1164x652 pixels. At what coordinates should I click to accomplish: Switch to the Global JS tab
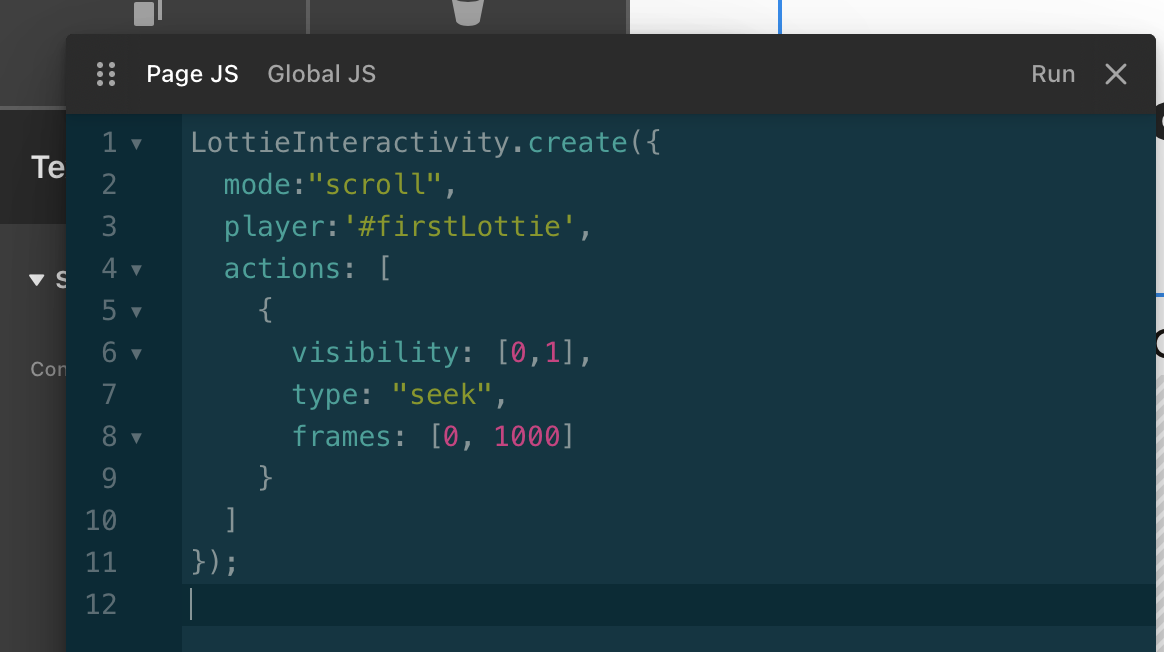[x=321, y=74]
